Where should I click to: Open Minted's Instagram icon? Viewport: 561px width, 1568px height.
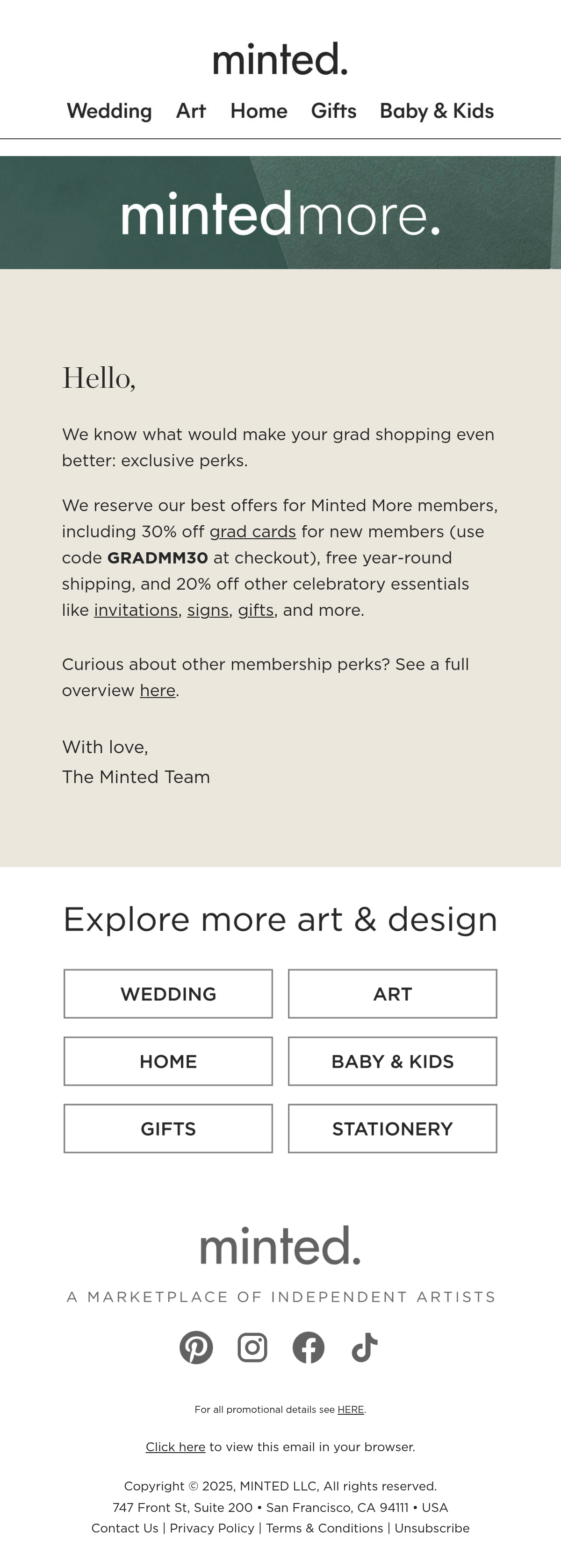(252, 1347)
